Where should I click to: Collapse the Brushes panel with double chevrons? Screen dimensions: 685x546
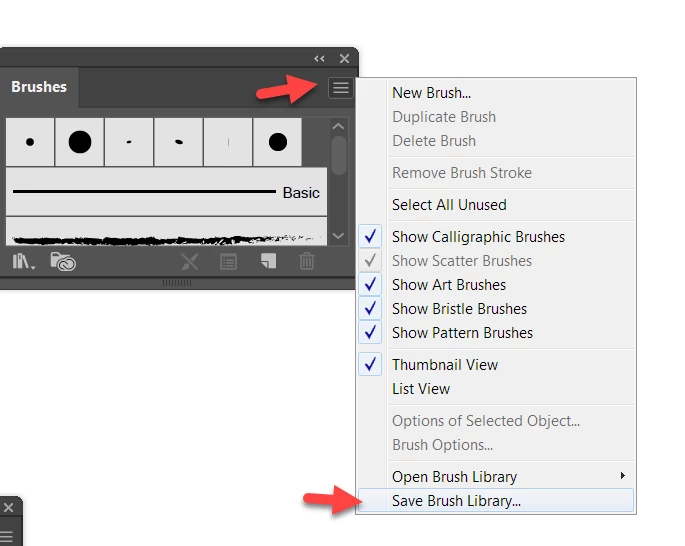[x=319, y=59]
